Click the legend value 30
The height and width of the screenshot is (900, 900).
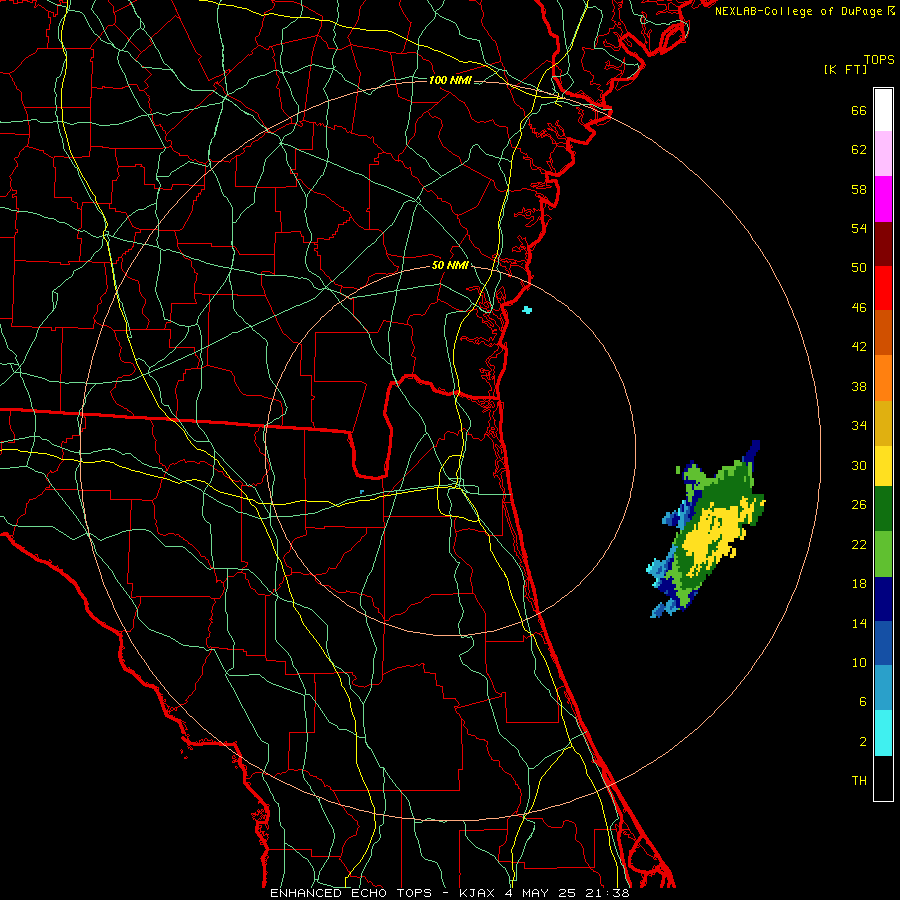point(859,465)
